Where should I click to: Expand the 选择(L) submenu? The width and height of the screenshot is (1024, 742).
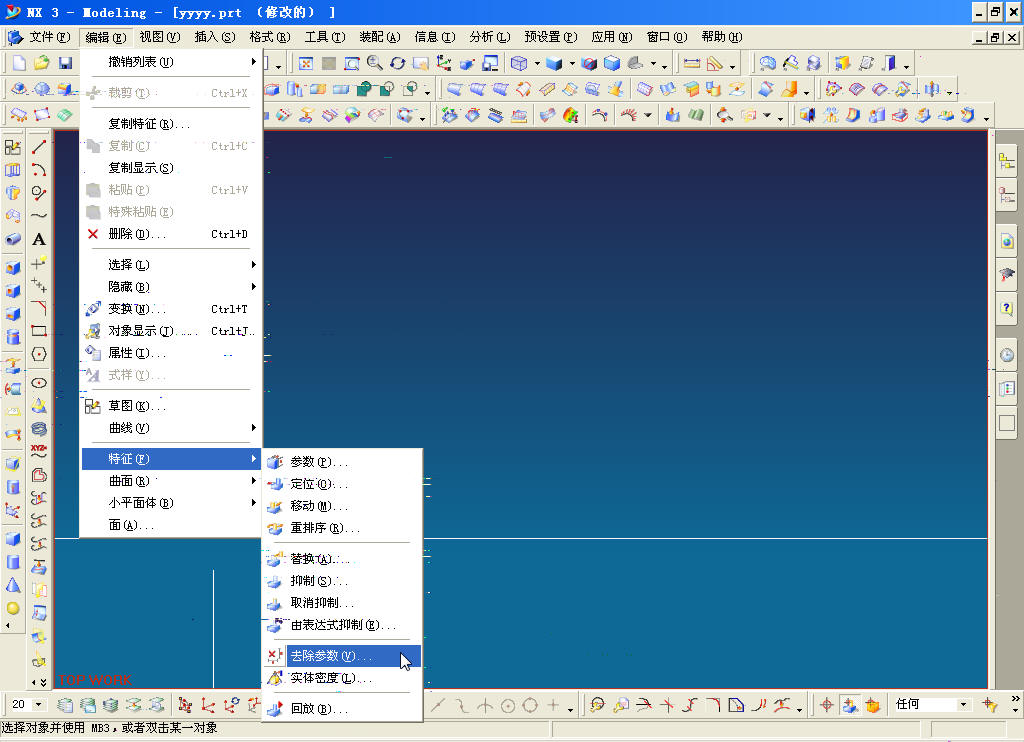point(171,265)
